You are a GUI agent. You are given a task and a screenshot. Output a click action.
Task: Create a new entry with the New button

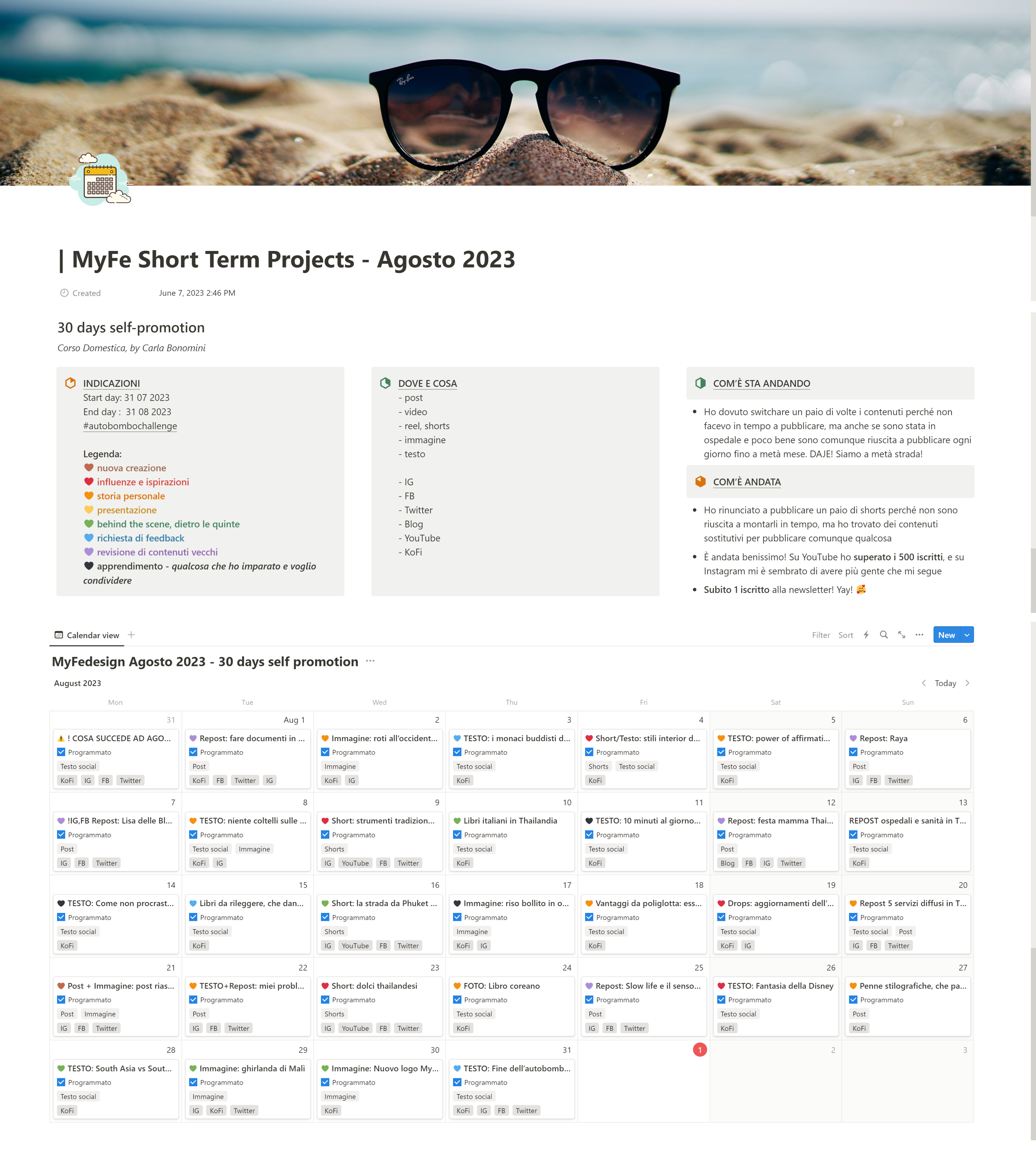point(946,634)
